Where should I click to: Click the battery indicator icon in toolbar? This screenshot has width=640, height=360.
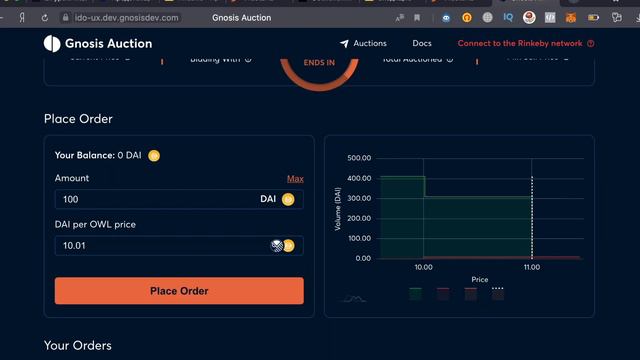(593, 18)
